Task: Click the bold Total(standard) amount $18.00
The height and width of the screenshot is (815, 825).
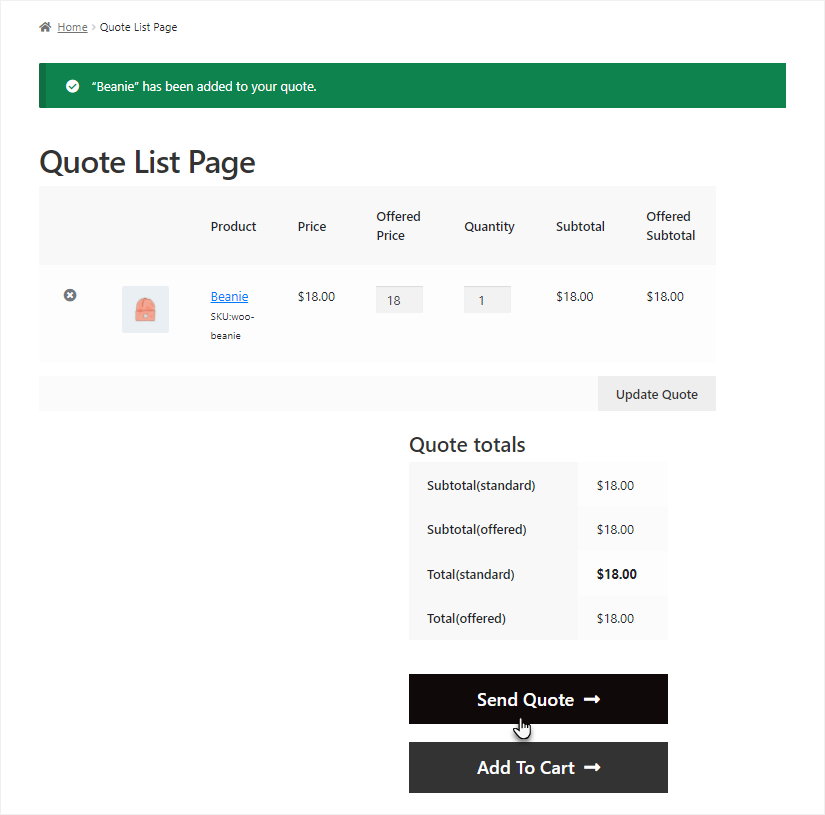Action: click(x=616, y=574)
